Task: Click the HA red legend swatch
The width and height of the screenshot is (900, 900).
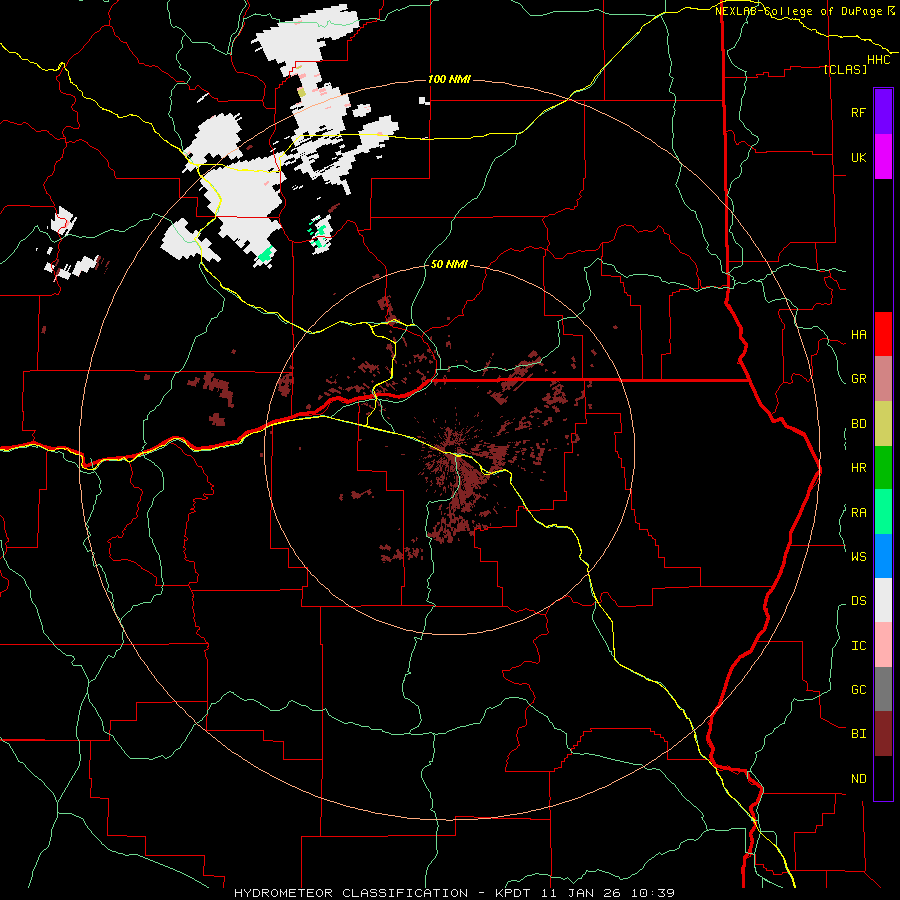Action: click(x=883, y=334)
